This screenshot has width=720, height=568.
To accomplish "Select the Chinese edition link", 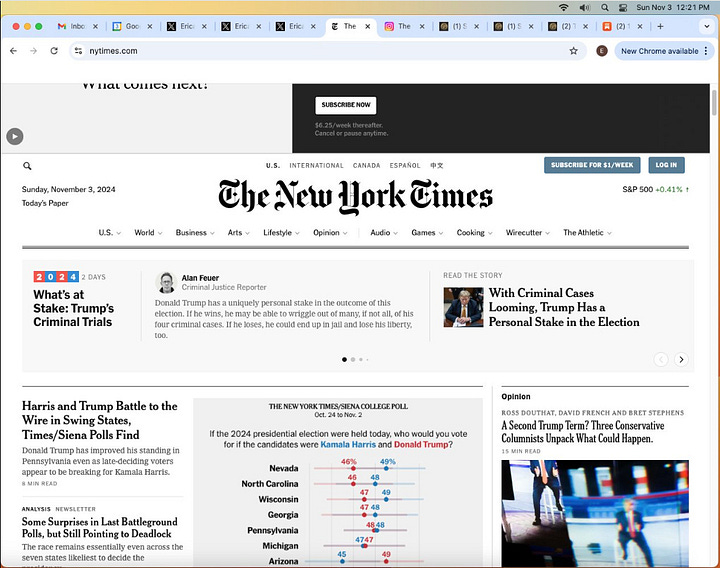I will pyautogui.click(x=437, y=165).
